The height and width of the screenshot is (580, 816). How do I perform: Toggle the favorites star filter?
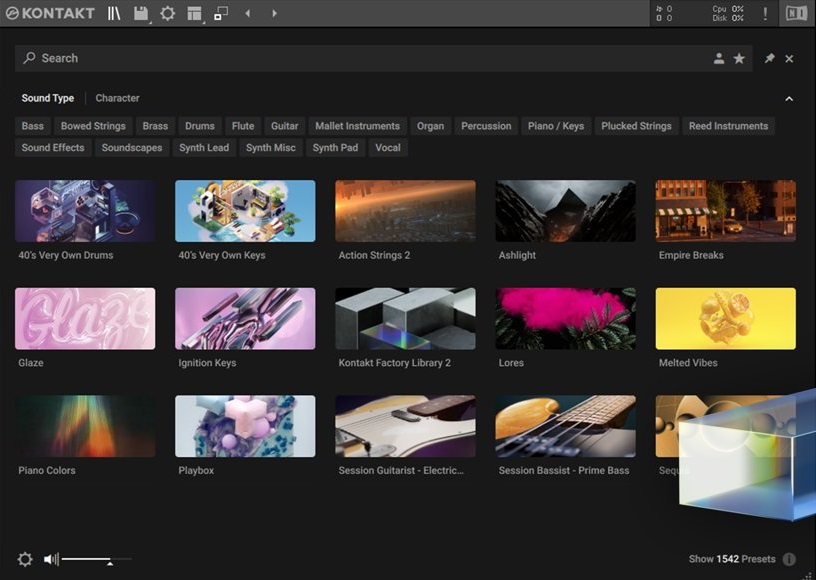[739, 58]
